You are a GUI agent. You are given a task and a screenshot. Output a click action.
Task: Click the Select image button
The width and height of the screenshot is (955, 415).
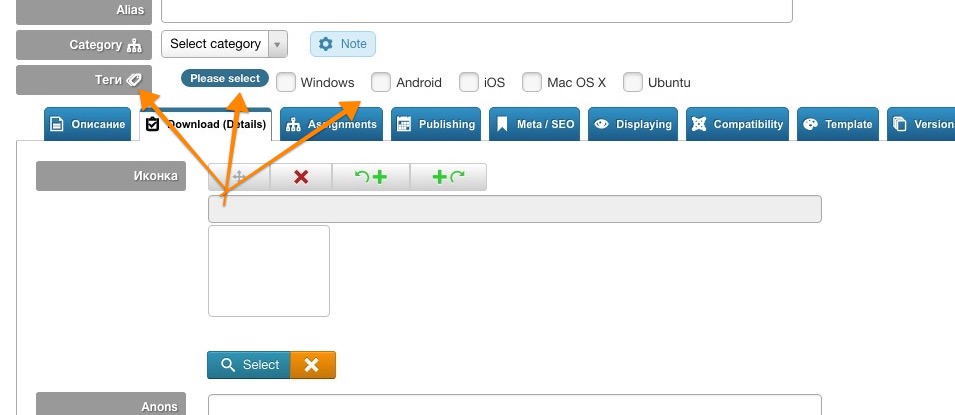[248, 365]
